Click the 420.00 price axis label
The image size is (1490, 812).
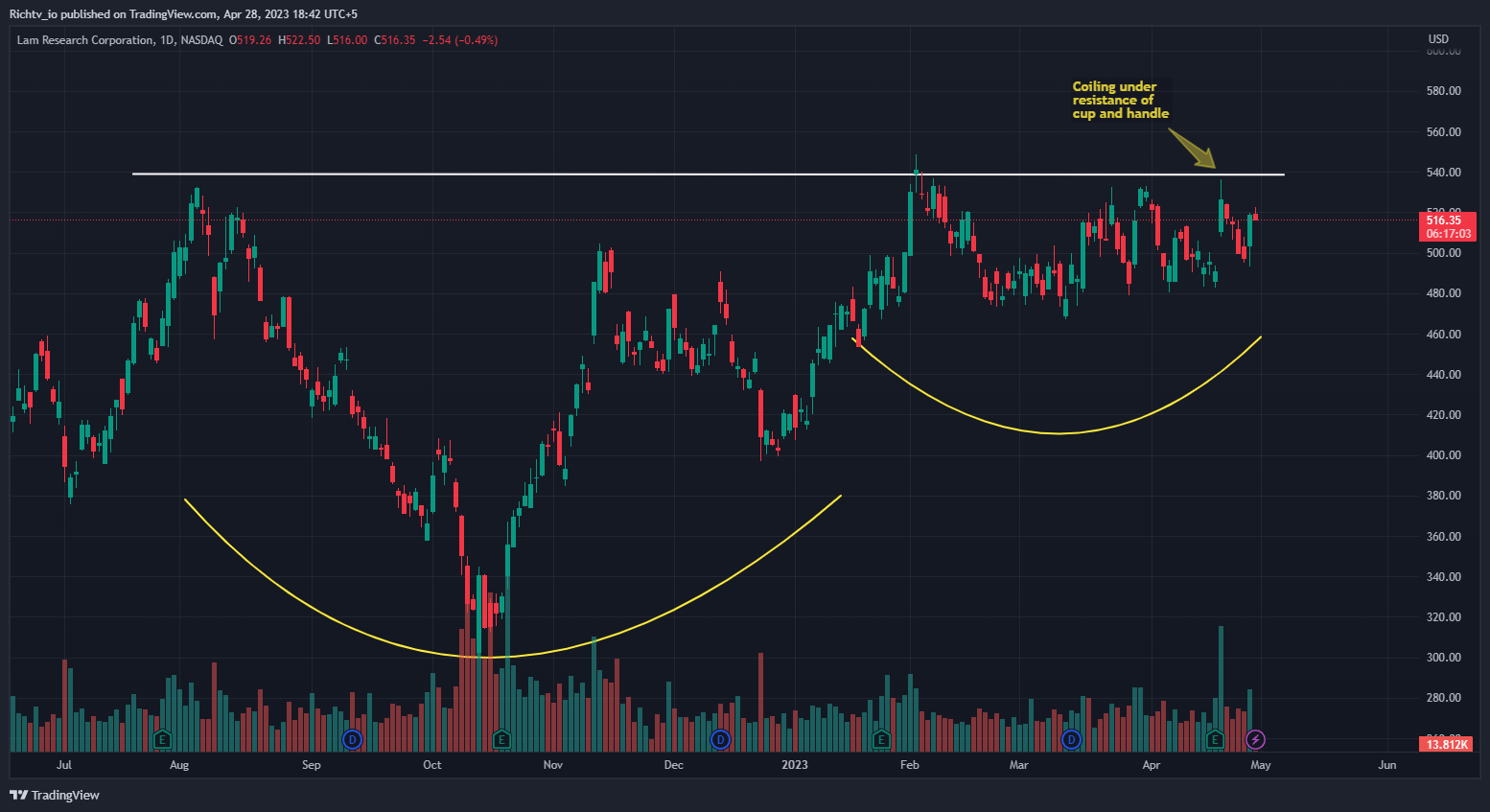(1443, 415)
